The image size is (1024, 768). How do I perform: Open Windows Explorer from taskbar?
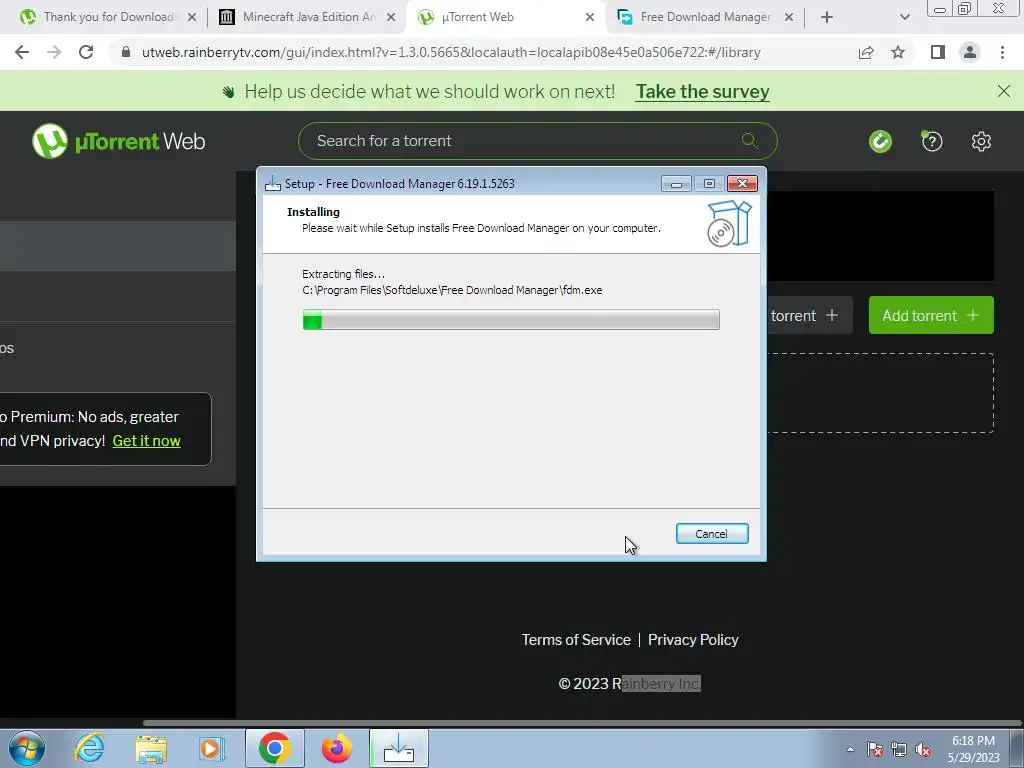click(x=151, y=748)
